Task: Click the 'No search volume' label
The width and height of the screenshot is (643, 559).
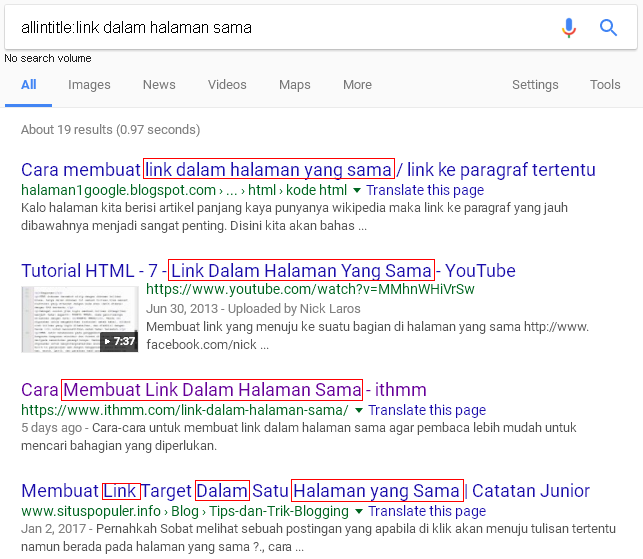Action: point(48,58)
